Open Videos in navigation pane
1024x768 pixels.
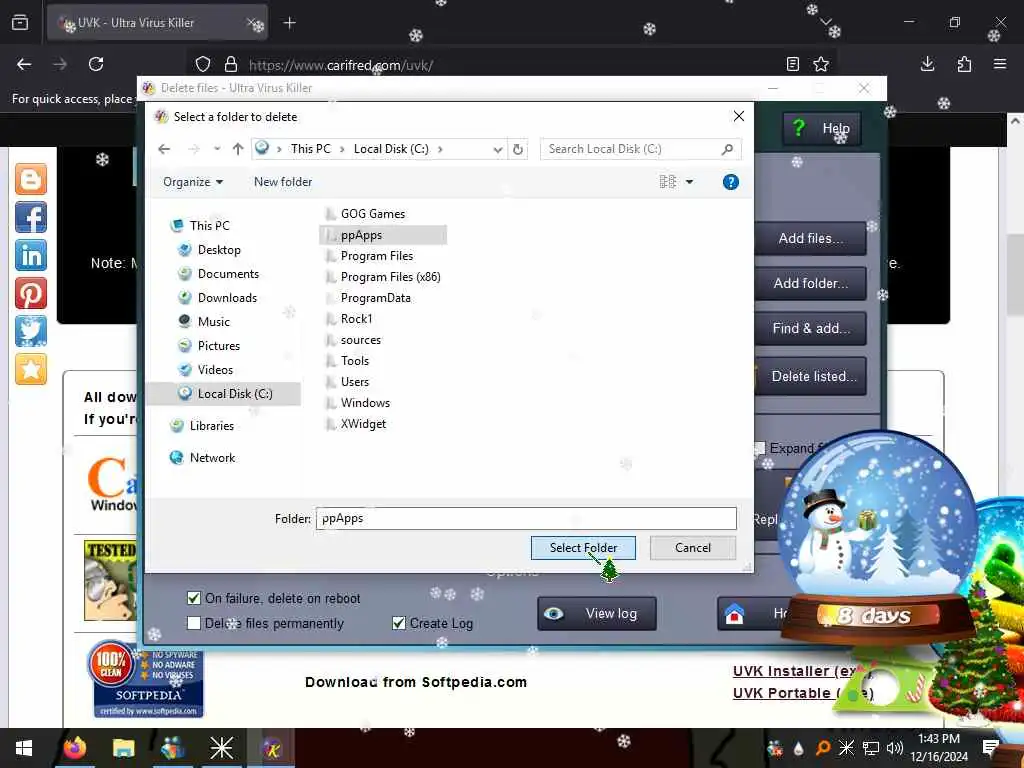click(215, 370)
